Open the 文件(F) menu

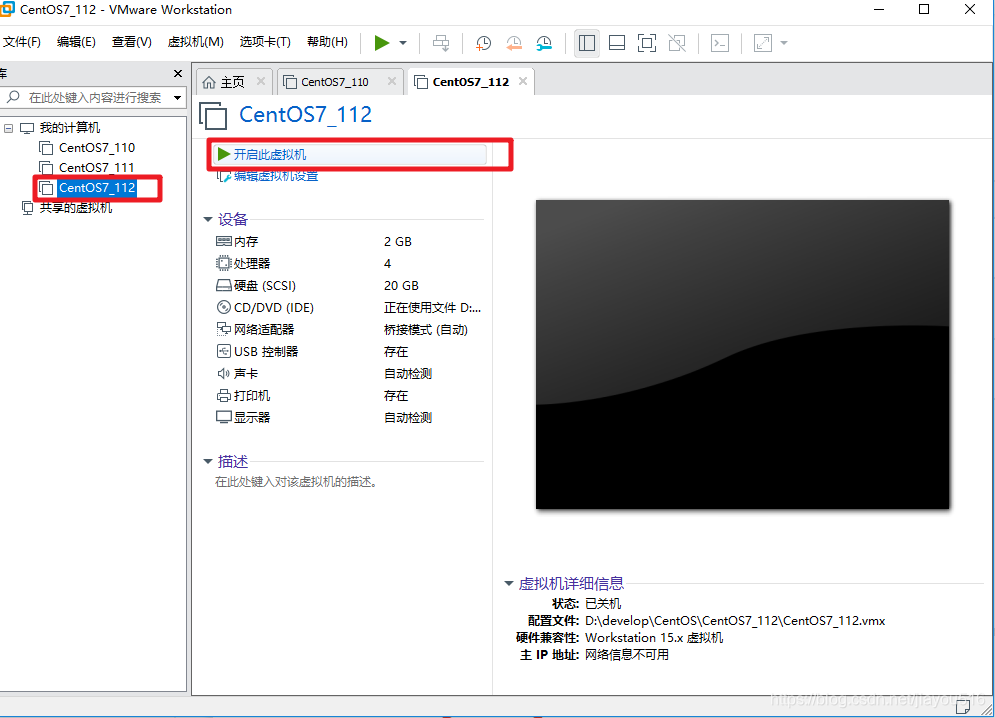(x=21, y=42)
